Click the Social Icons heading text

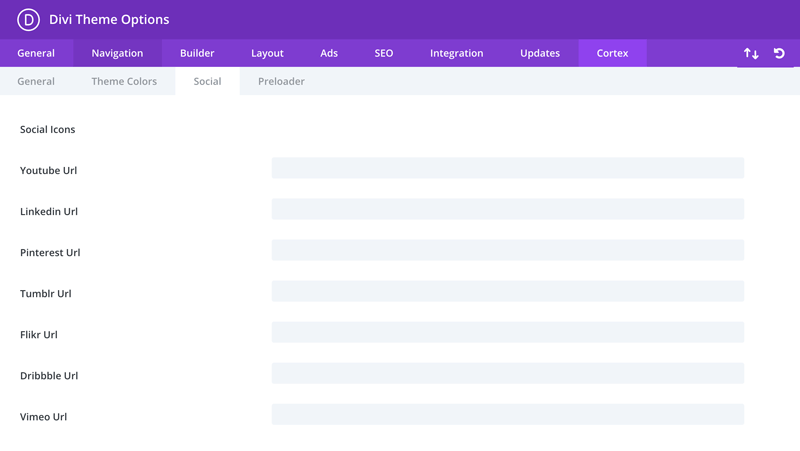click(x=47, y=130)
